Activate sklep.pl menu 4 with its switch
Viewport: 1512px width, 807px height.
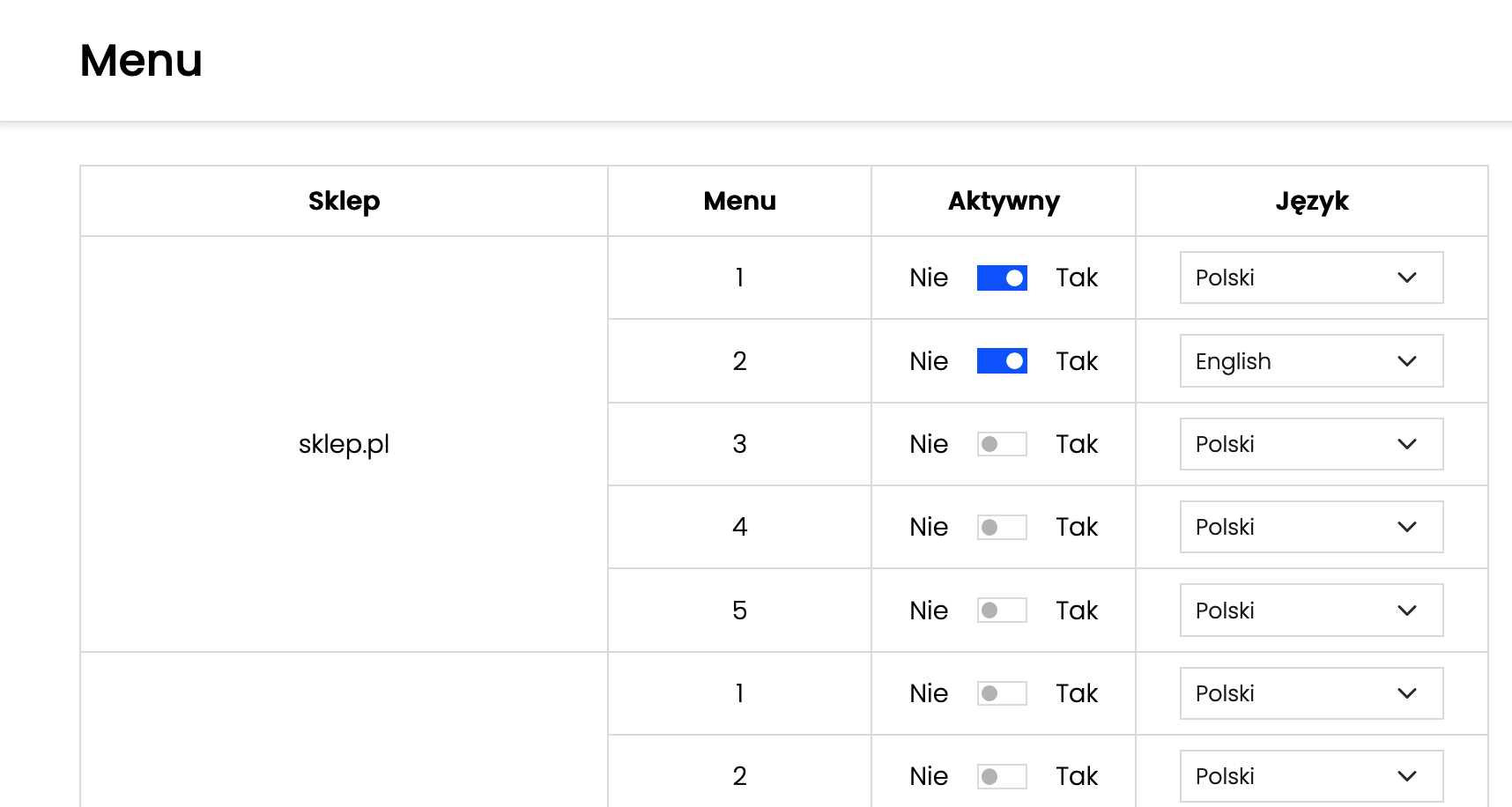tap(1002, 527)
